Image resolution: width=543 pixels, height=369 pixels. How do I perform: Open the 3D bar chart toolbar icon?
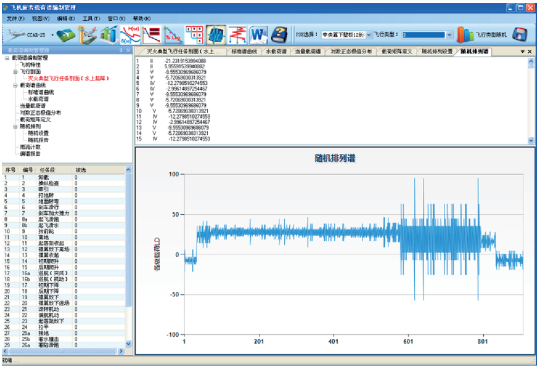click(108, 35)
